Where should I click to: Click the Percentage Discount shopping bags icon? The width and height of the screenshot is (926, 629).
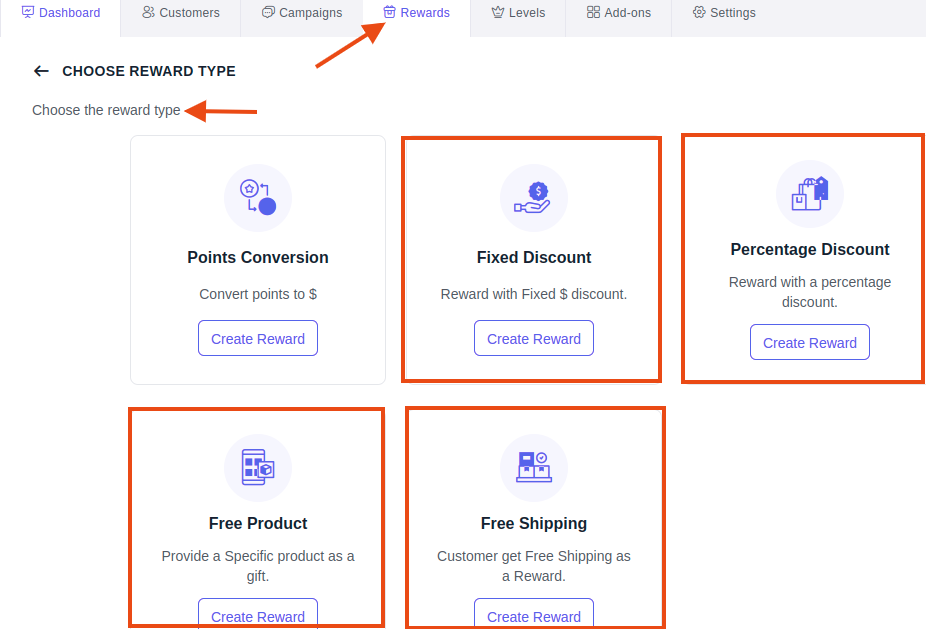pyautogui.click(x=810, y=194)
